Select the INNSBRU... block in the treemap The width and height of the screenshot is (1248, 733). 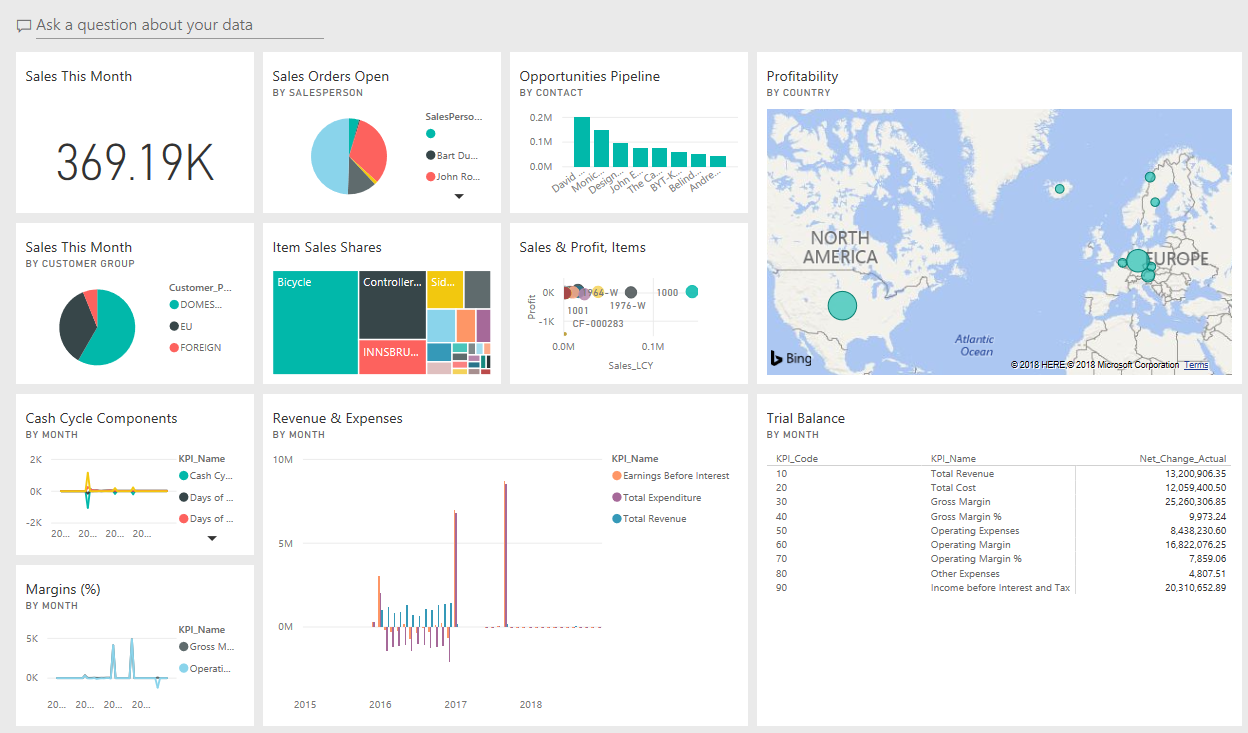(391, 357)
